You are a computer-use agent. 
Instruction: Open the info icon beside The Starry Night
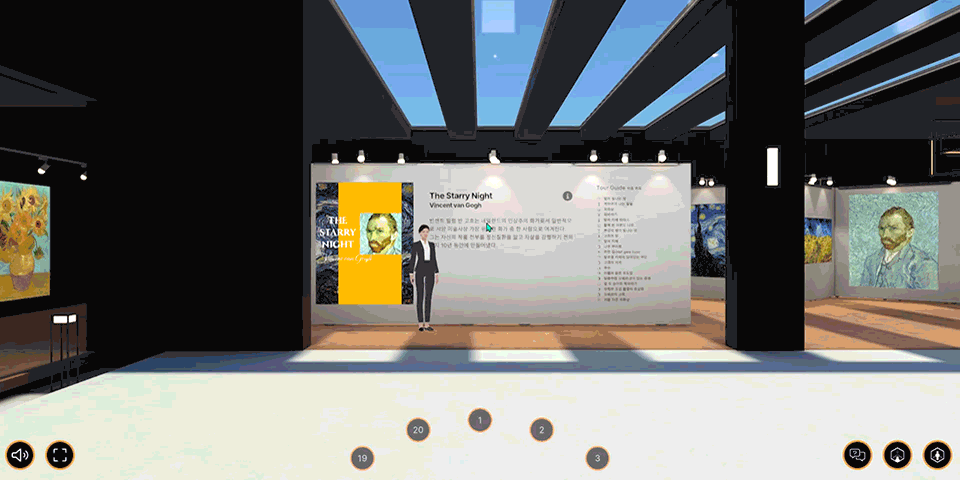(x=567, y=196)
